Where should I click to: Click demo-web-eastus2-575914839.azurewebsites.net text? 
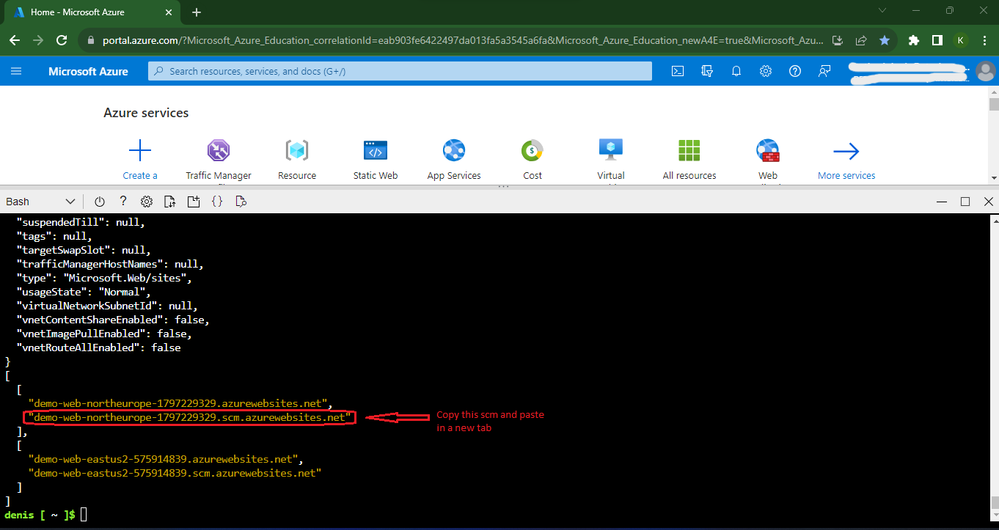tap(163, 459)
